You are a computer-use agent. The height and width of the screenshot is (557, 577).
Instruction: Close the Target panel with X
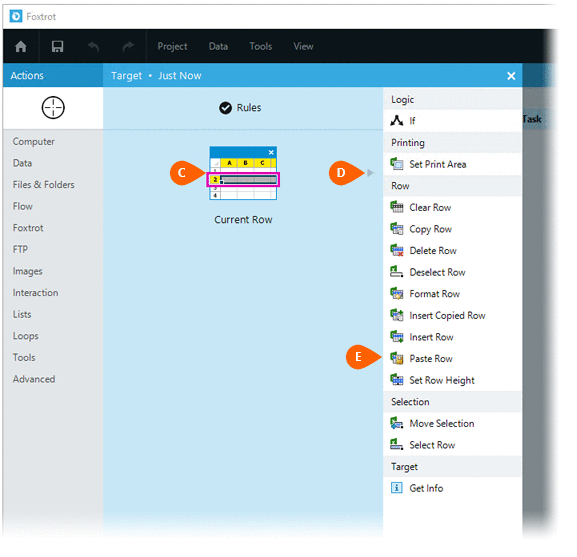click(x=511, y=76)
